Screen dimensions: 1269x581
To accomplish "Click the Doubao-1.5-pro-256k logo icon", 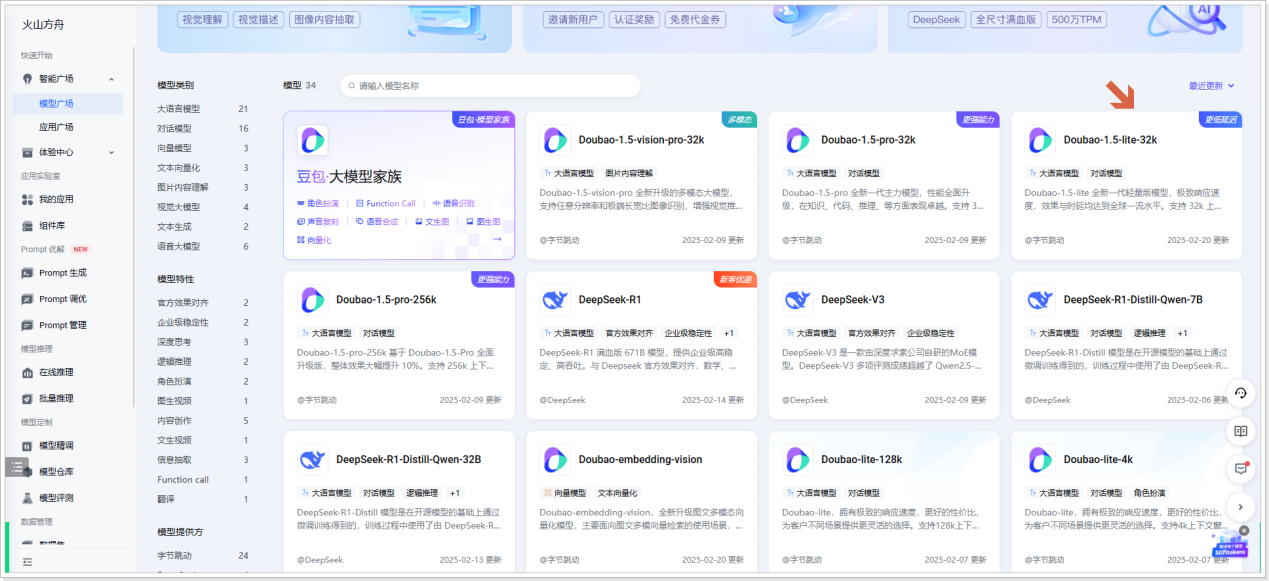I will (313, 299).
